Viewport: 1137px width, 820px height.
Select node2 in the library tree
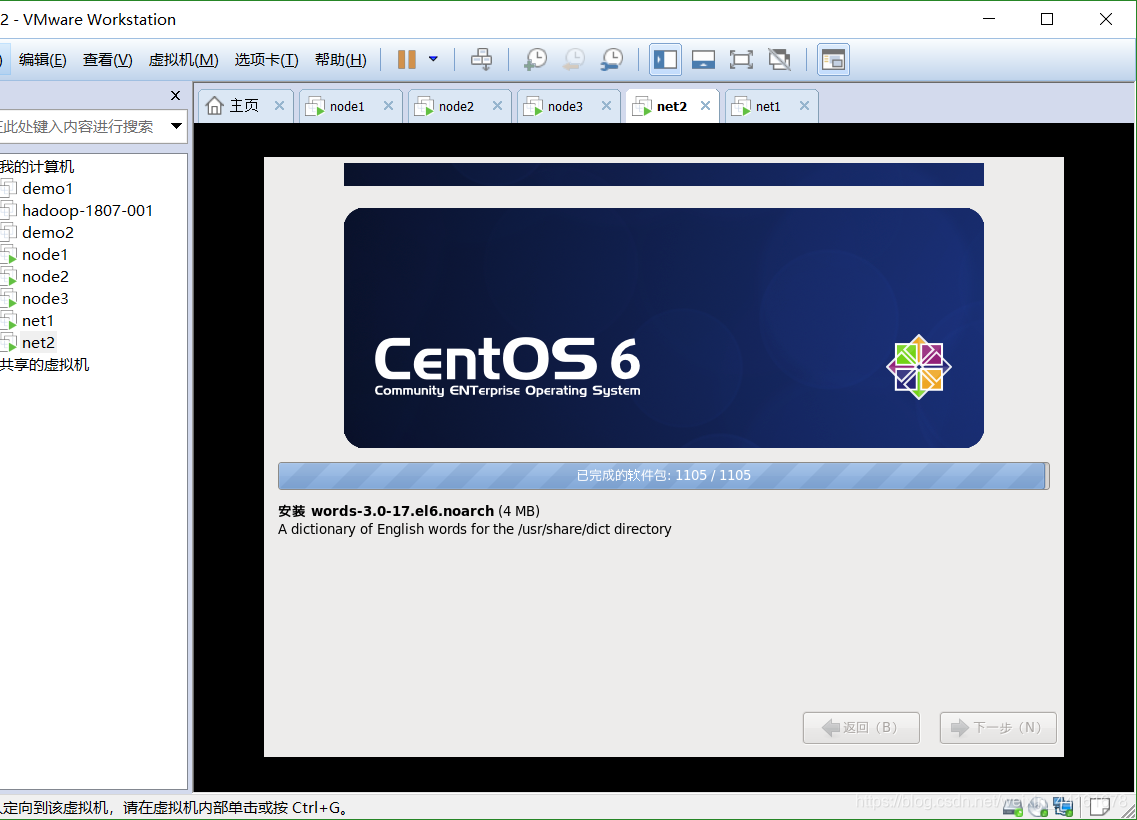pos(45,277)
